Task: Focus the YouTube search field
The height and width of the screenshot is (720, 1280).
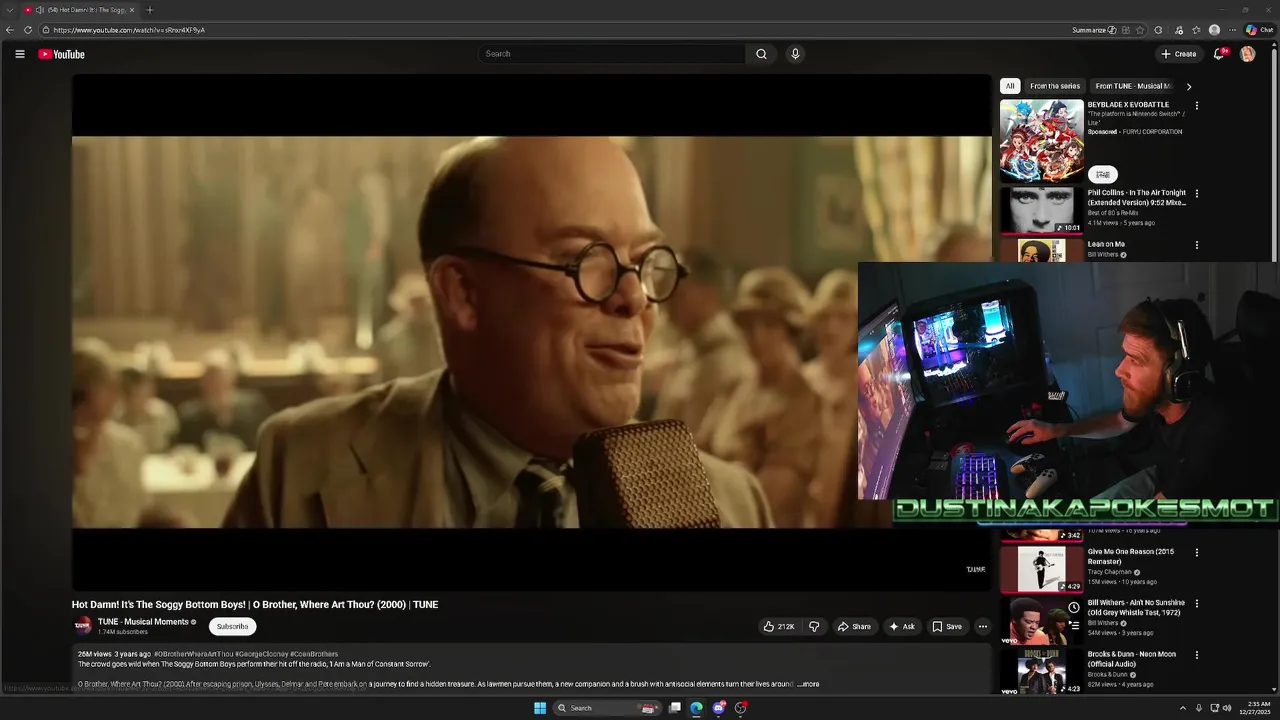Action: (x=612, y=54)
